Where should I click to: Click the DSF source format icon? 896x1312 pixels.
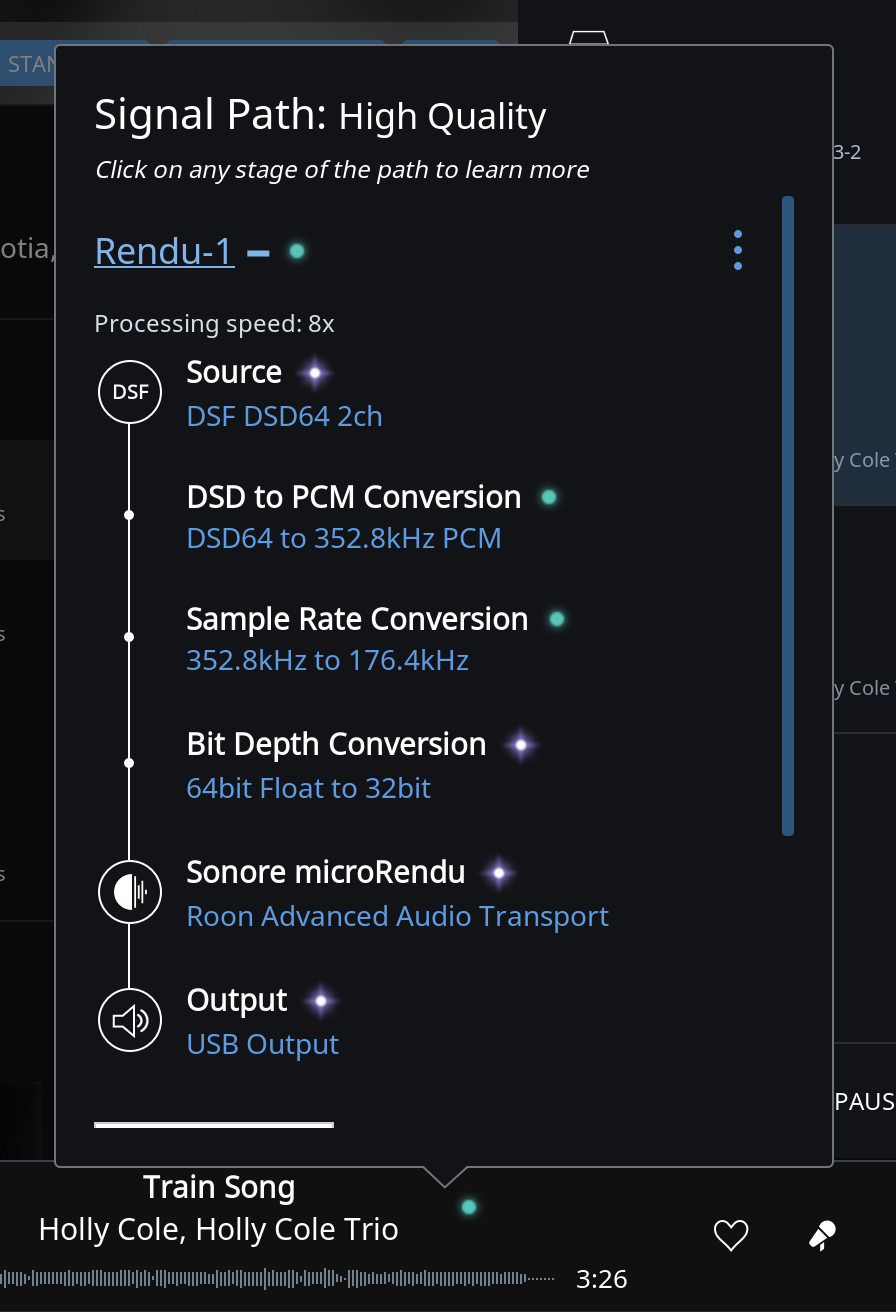point(130,392)
